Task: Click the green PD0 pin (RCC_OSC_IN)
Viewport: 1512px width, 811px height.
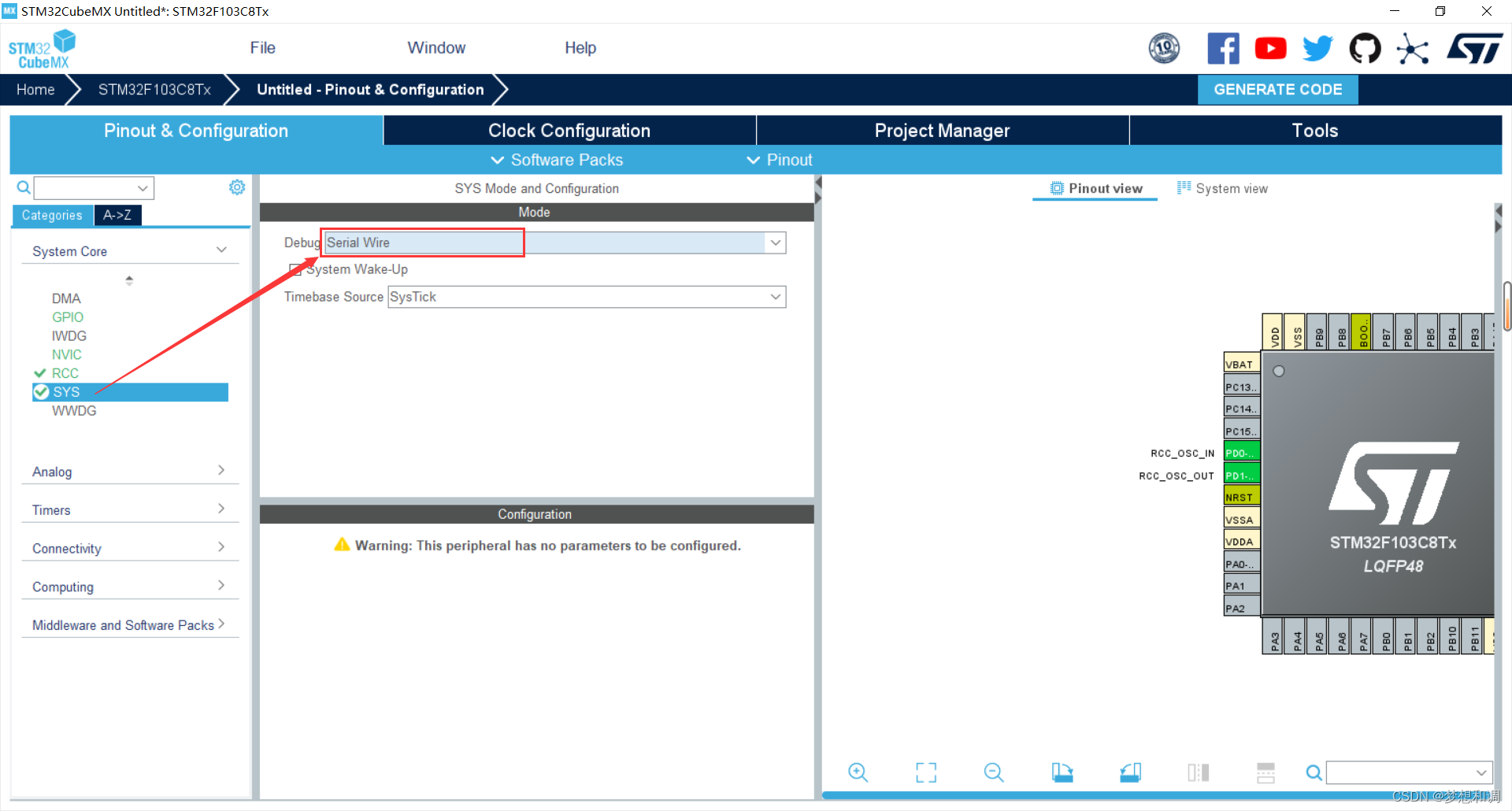Action: pyautogui.click(x=1242, y=453)
